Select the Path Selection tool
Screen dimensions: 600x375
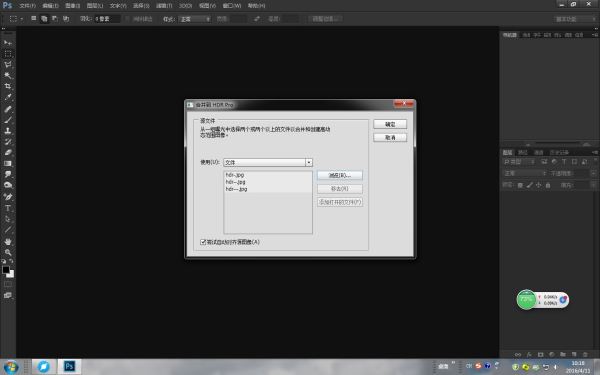pos(8,219)
